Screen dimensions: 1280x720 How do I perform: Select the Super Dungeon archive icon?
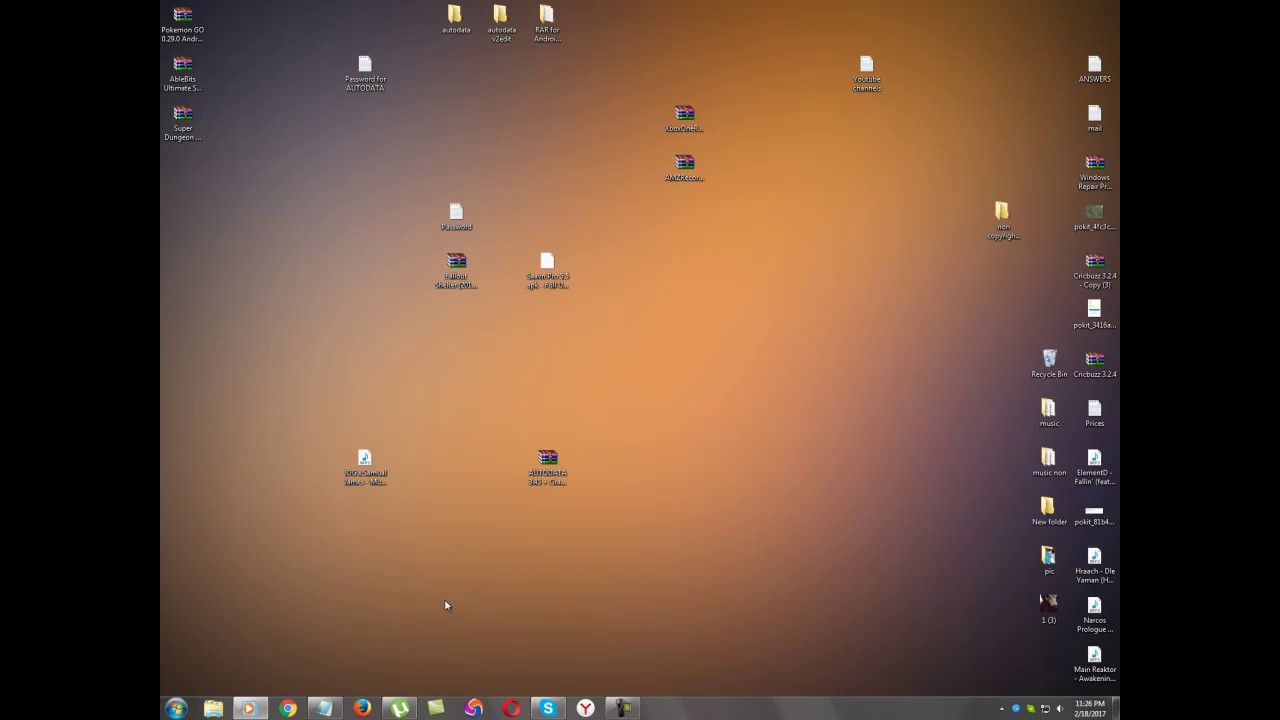[x=183, y=123]
